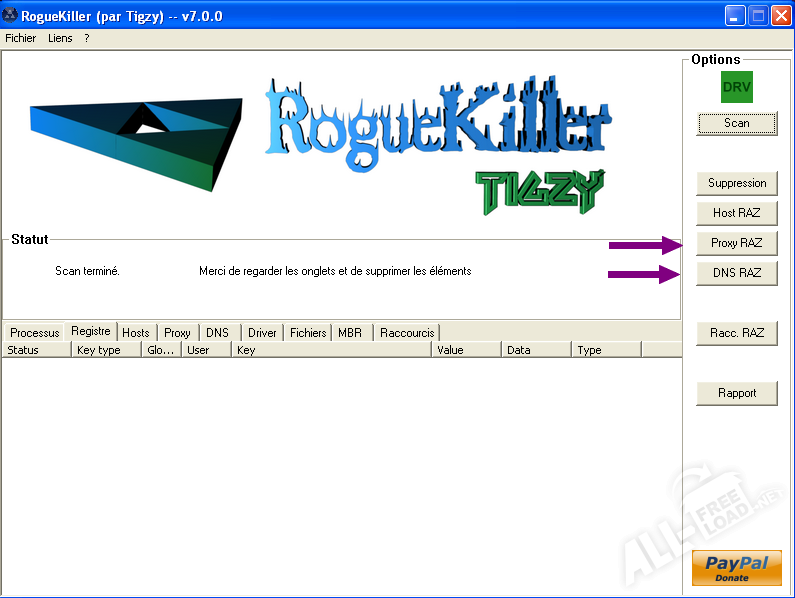The image size is (795, 598).
Task: Click the DNS RAZ button
Action: 736,273
